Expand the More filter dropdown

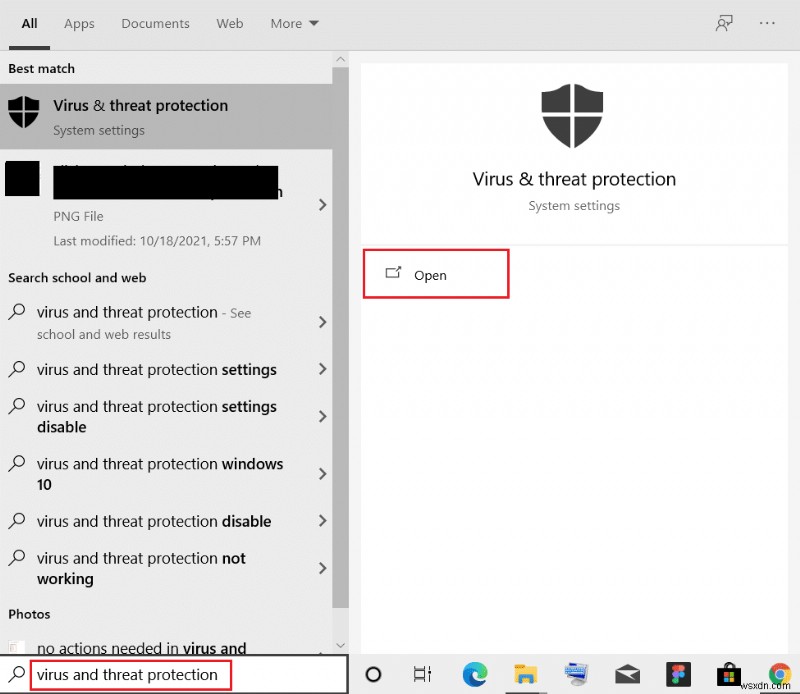294,23
